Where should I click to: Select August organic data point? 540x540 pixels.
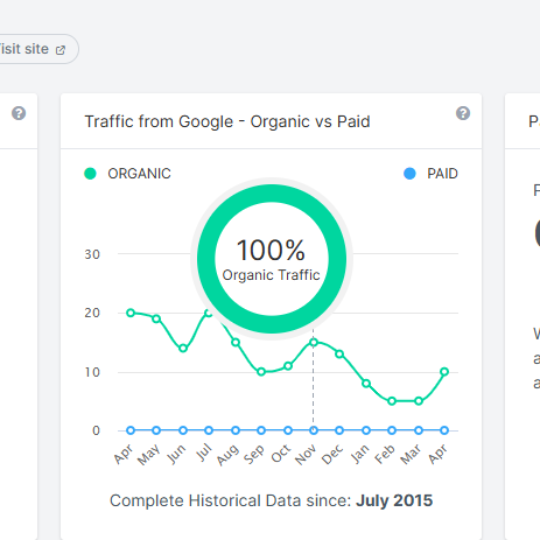[x=236, y=342]
